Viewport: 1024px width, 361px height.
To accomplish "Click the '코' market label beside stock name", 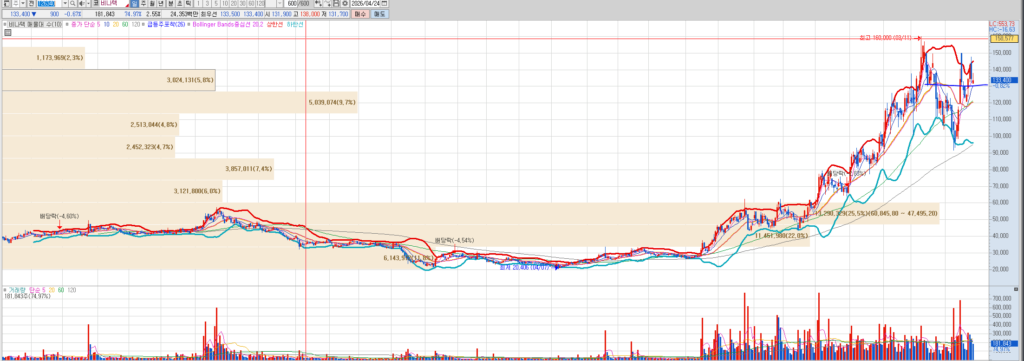I will pyautogui.click(x=96, y=3).
